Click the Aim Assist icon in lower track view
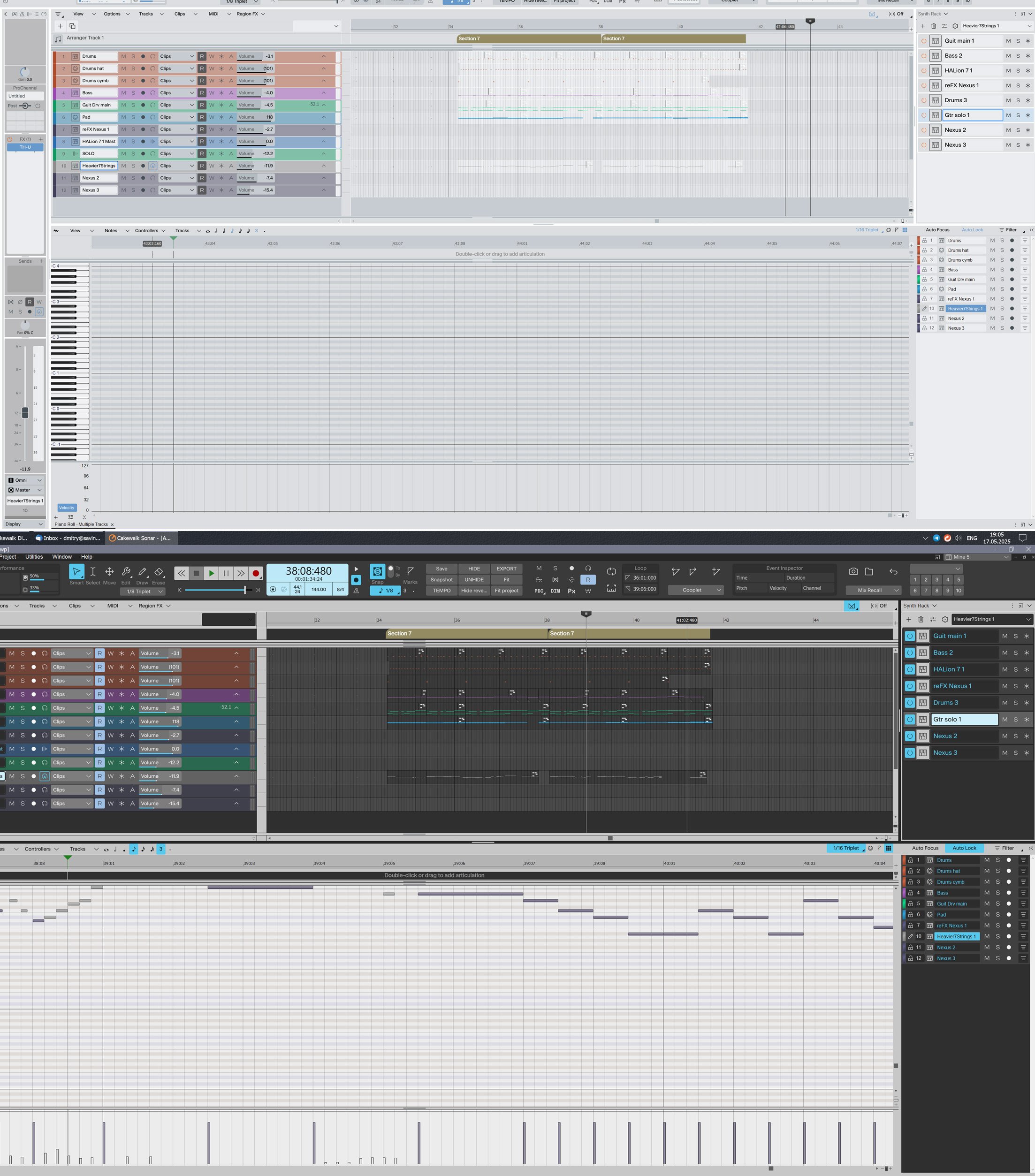Viewport: 1035px width, 1176px height. coord(852,606)
